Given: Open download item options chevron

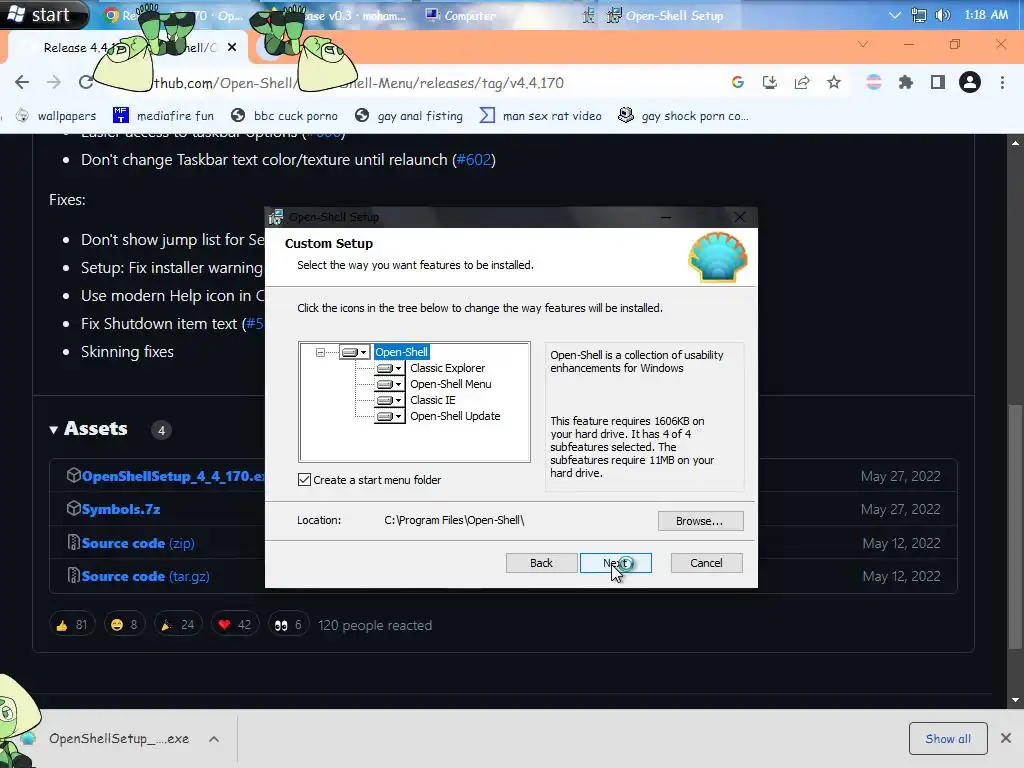Looking at the screenshot, I should [x=214, y=739].
